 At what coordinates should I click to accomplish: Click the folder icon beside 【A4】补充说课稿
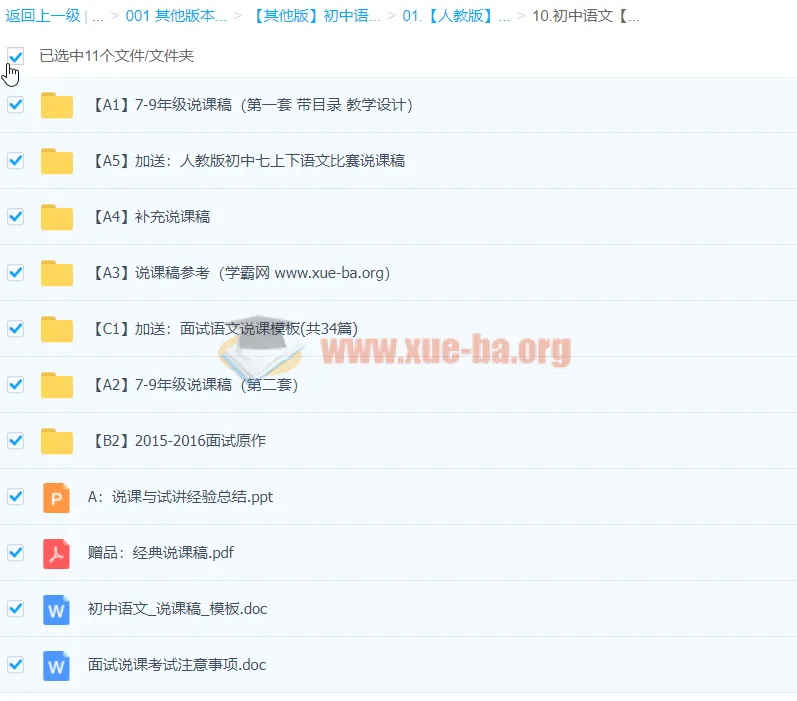pos(57,217)
